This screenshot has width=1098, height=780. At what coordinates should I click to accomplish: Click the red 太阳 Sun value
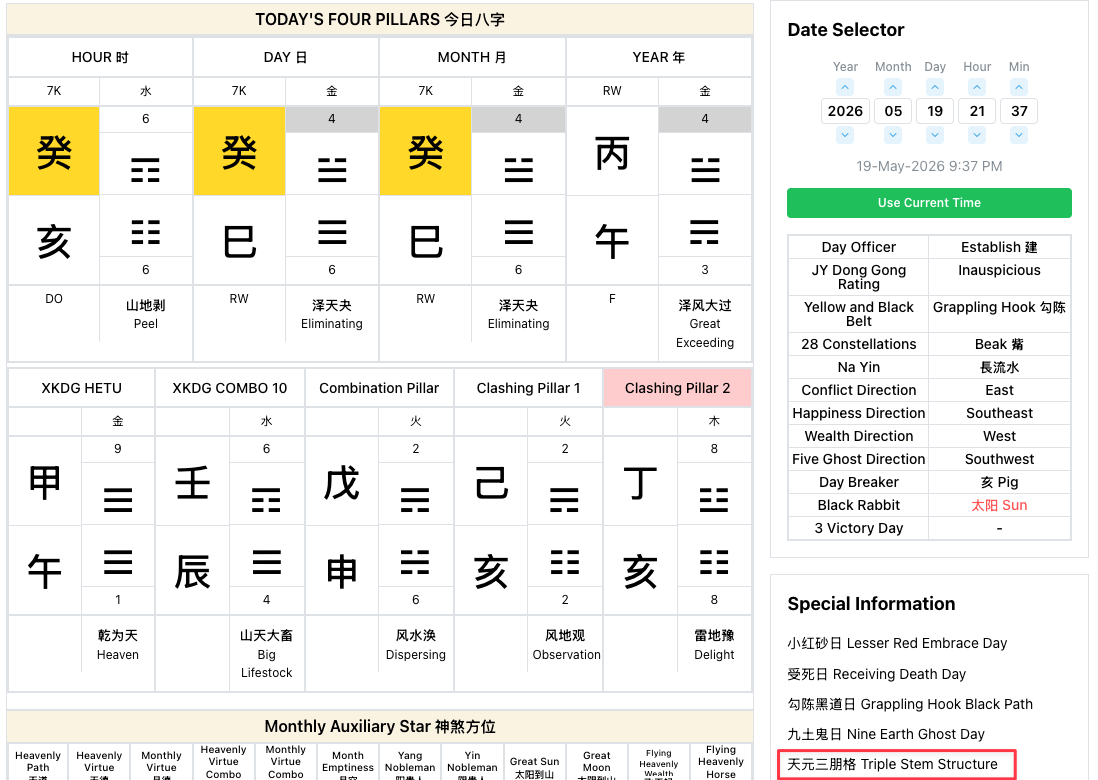[999, 505]
